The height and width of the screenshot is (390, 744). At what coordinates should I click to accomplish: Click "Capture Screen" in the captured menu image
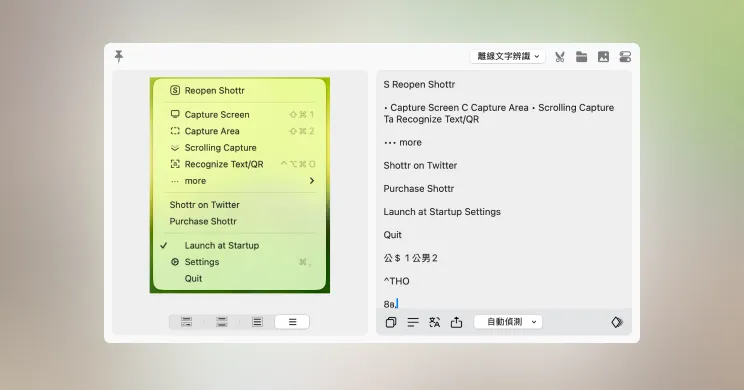[x=217, y=115]
